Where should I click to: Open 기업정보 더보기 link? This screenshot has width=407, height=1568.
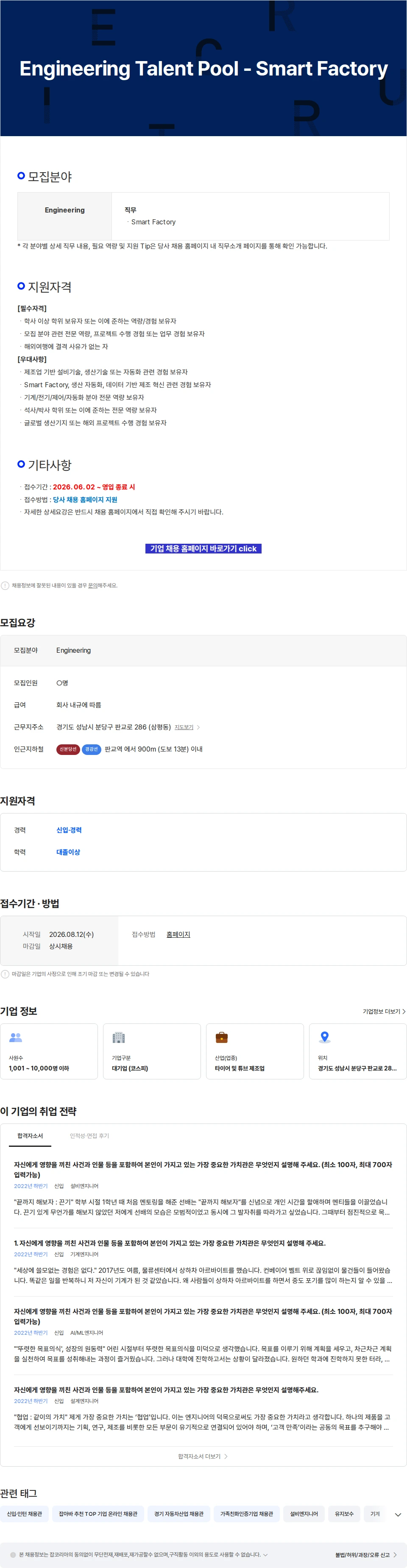[384, 1011]
